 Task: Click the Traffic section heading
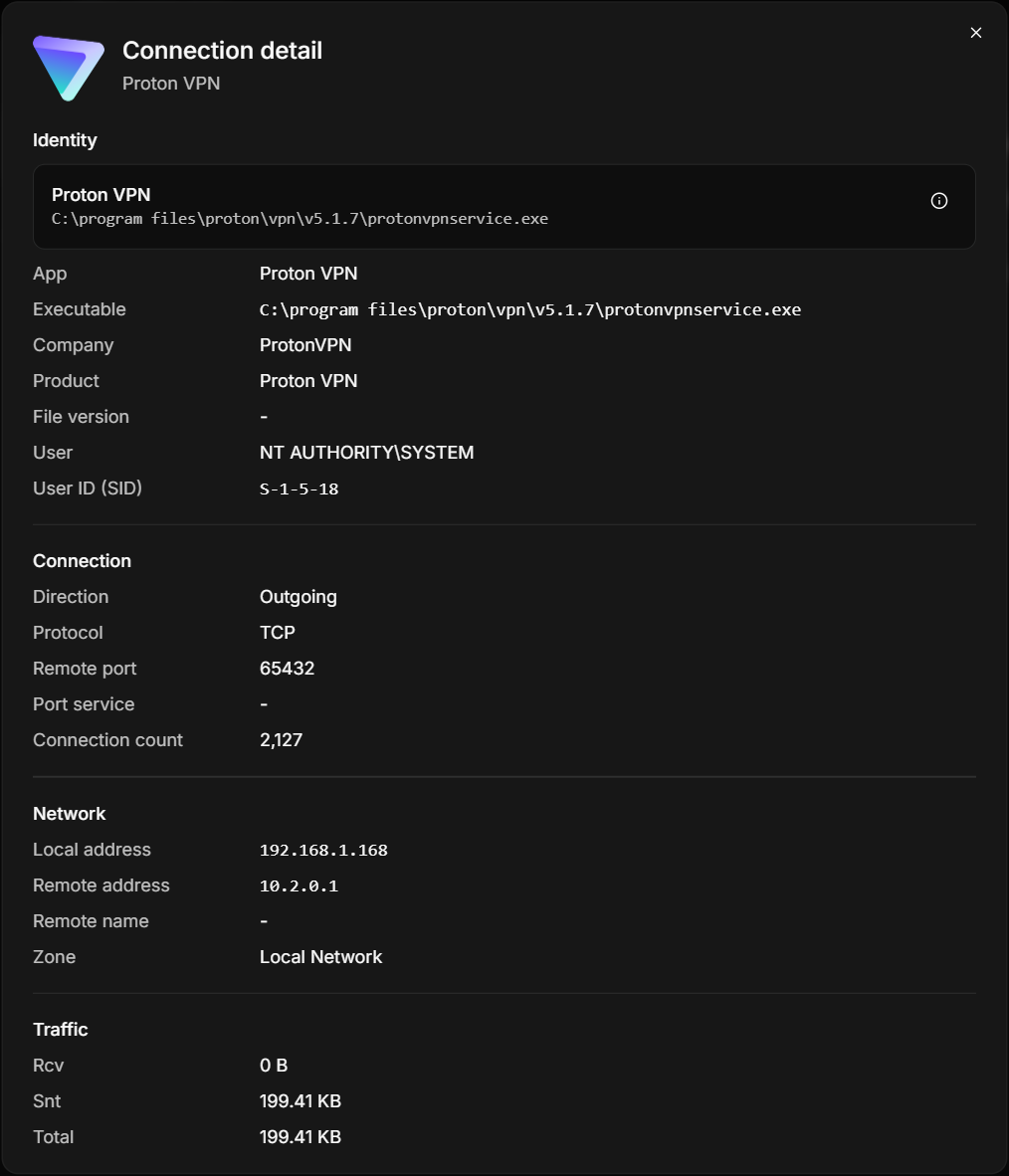pyautogui.click(x=60, y=1030)
